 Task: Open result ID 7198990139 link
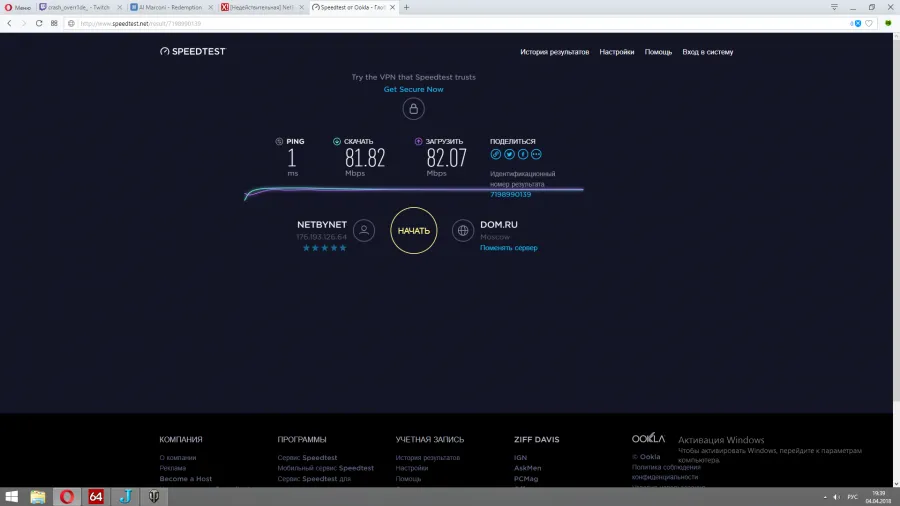tap(510, 194)
